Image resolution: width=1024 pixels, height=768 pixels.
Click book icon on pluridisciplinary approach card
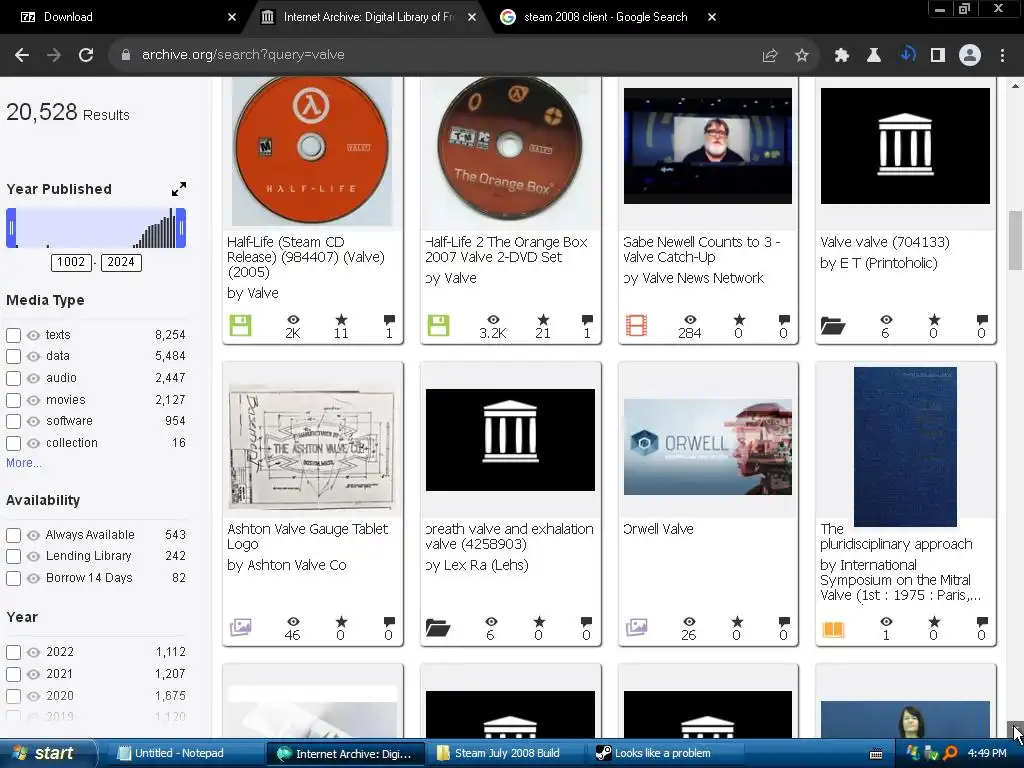point(833,629)
